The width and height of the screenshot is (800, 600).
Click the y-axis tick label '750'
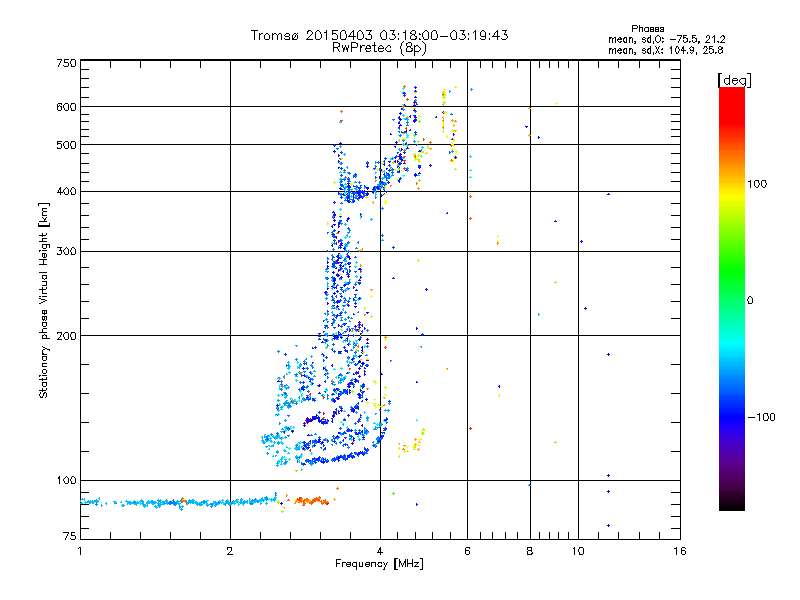coord(66,63)
